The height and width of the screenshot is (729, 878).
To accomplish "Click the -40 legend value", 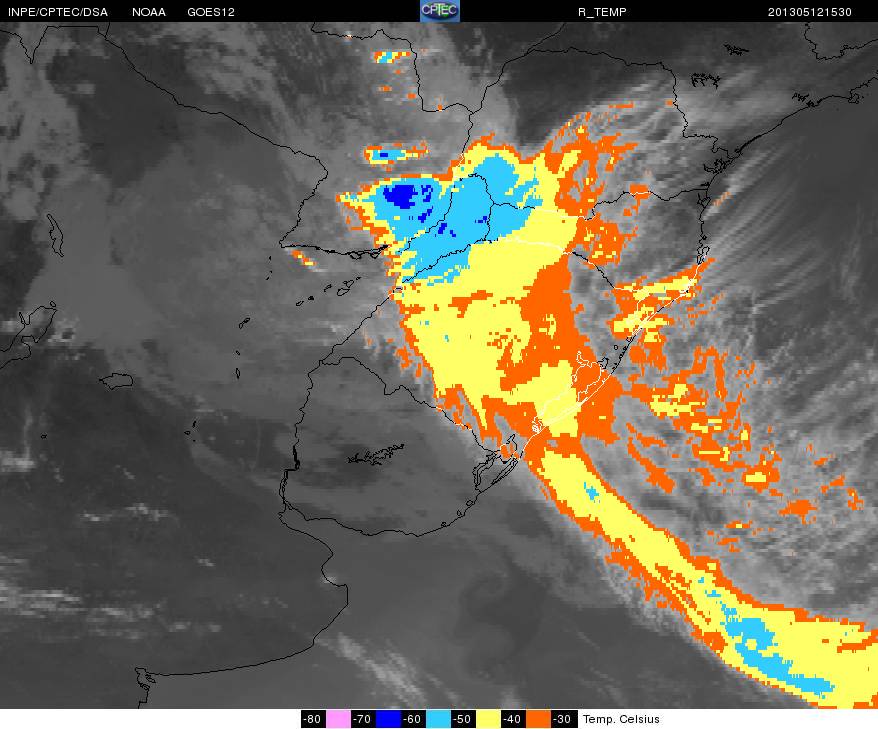I will coord(513,719).
